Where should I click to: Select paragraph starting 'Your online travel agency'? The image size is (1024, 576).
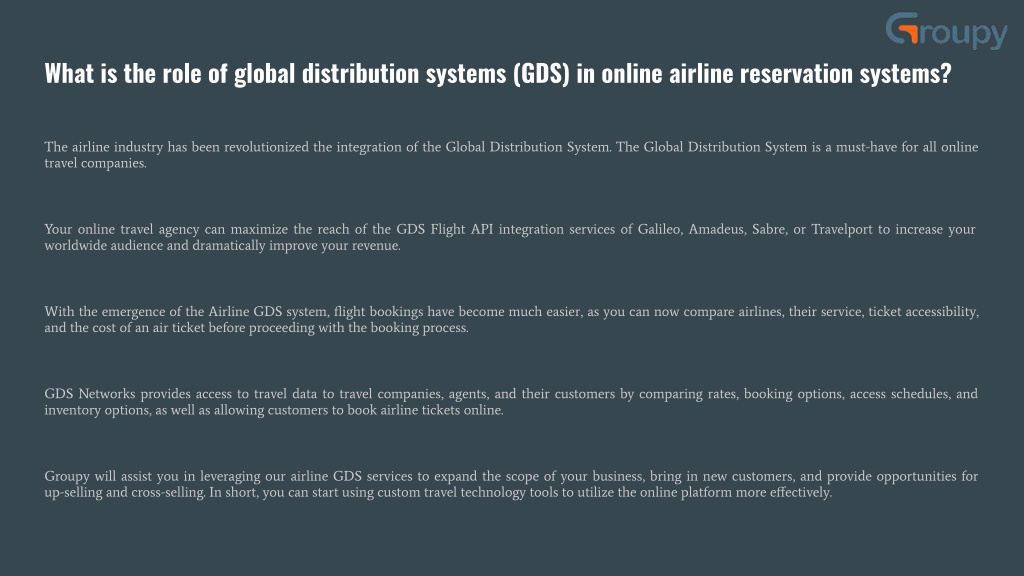click(x=510, y=237)
